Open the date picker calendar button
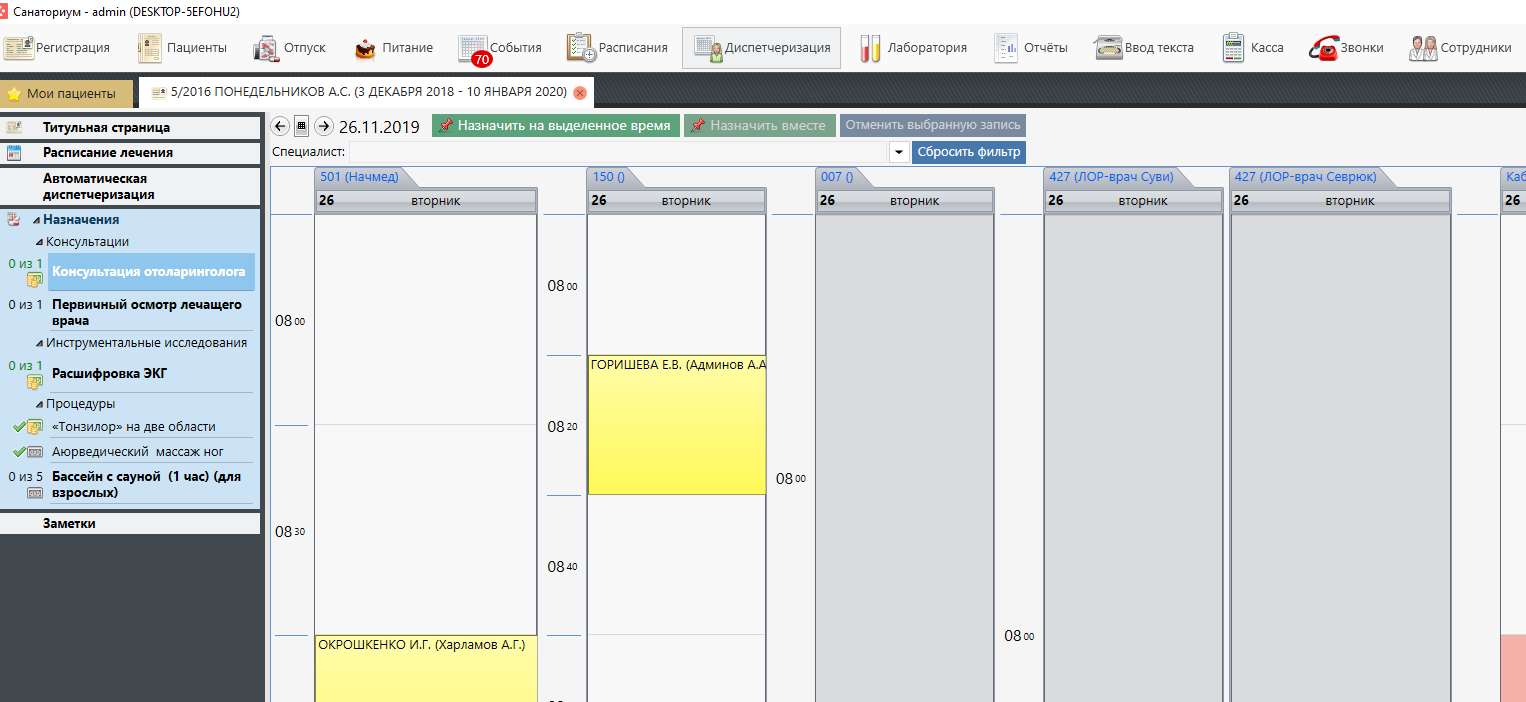This screenshot has width=1526, height=702. 301,126
